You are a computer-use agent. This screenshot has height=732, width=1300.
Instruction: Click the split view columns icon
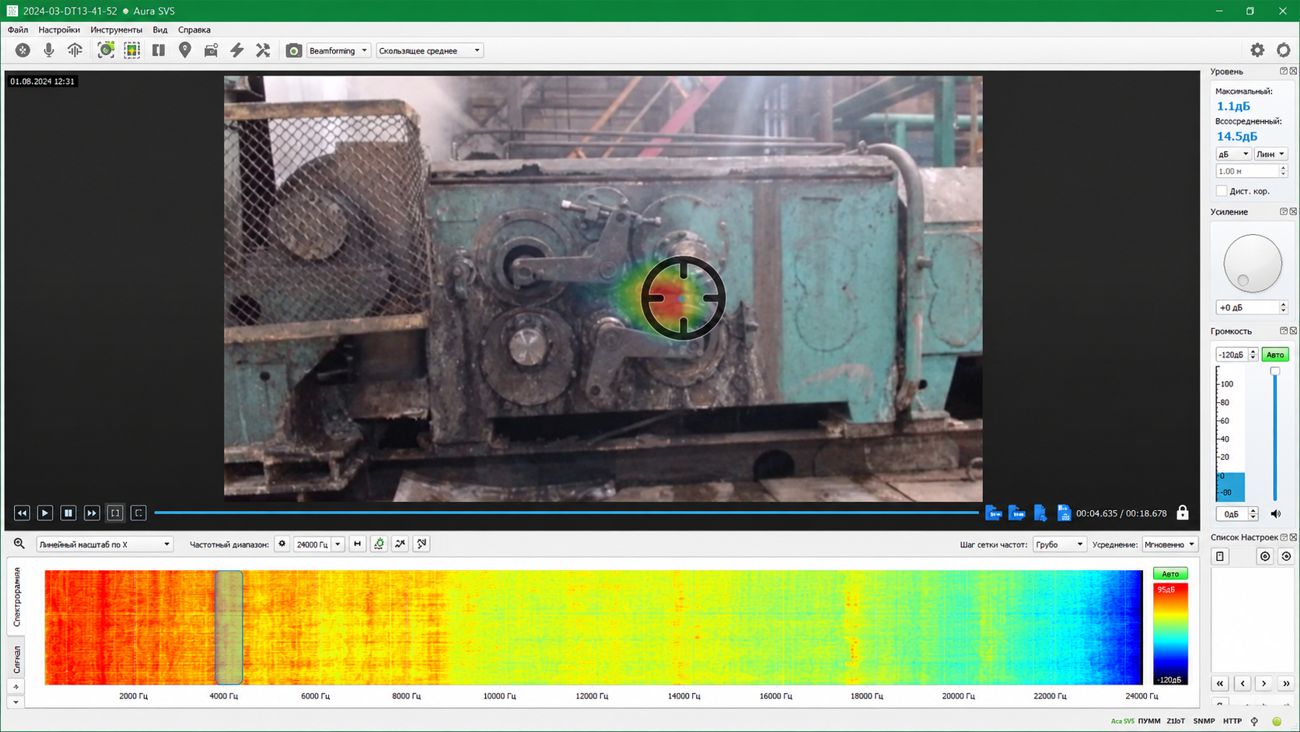158,50
